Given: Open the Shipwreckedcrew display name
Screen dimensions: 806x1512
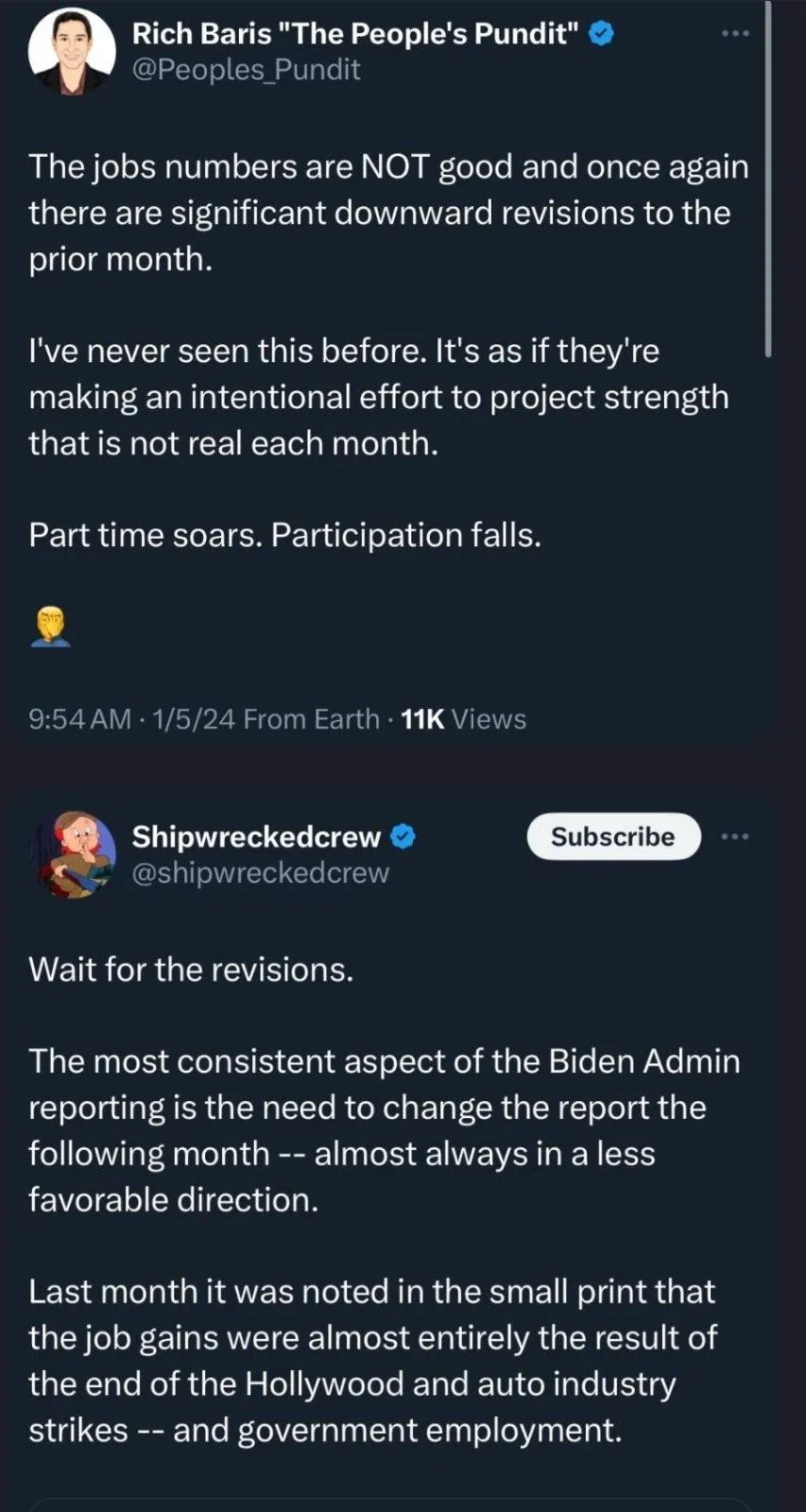Looking at the screenshot, I should coord(256,836).
